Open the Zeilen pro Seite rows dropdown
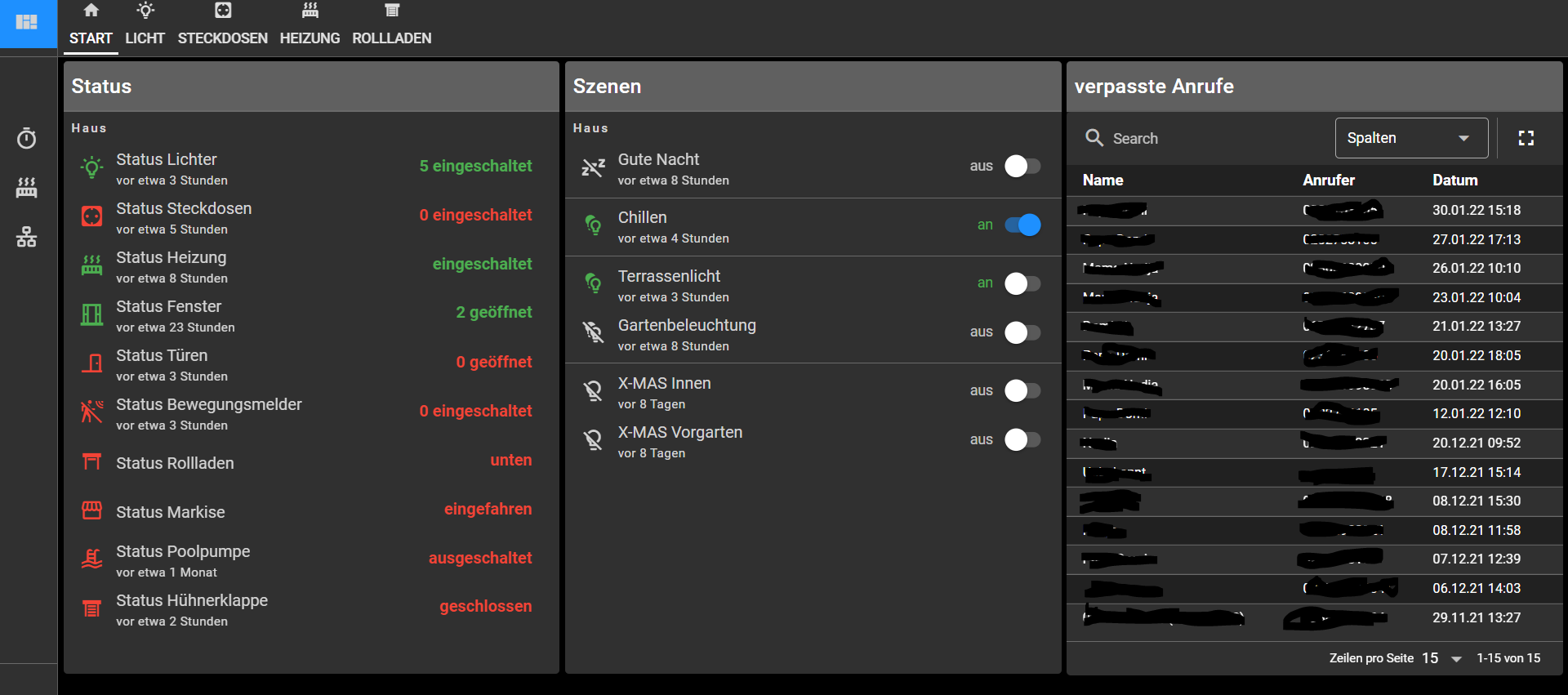The image size is (1568, 695). (x=1442, y=658)
